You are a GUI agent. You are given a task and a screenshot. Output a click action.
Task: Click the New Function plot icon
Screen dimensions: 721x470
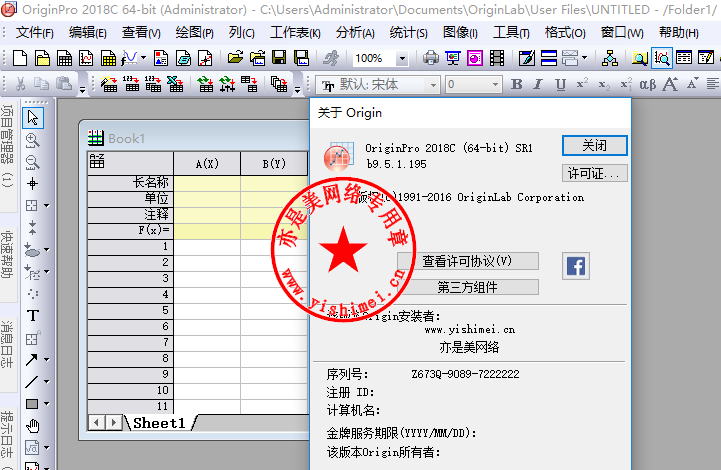tap(129, 58)
